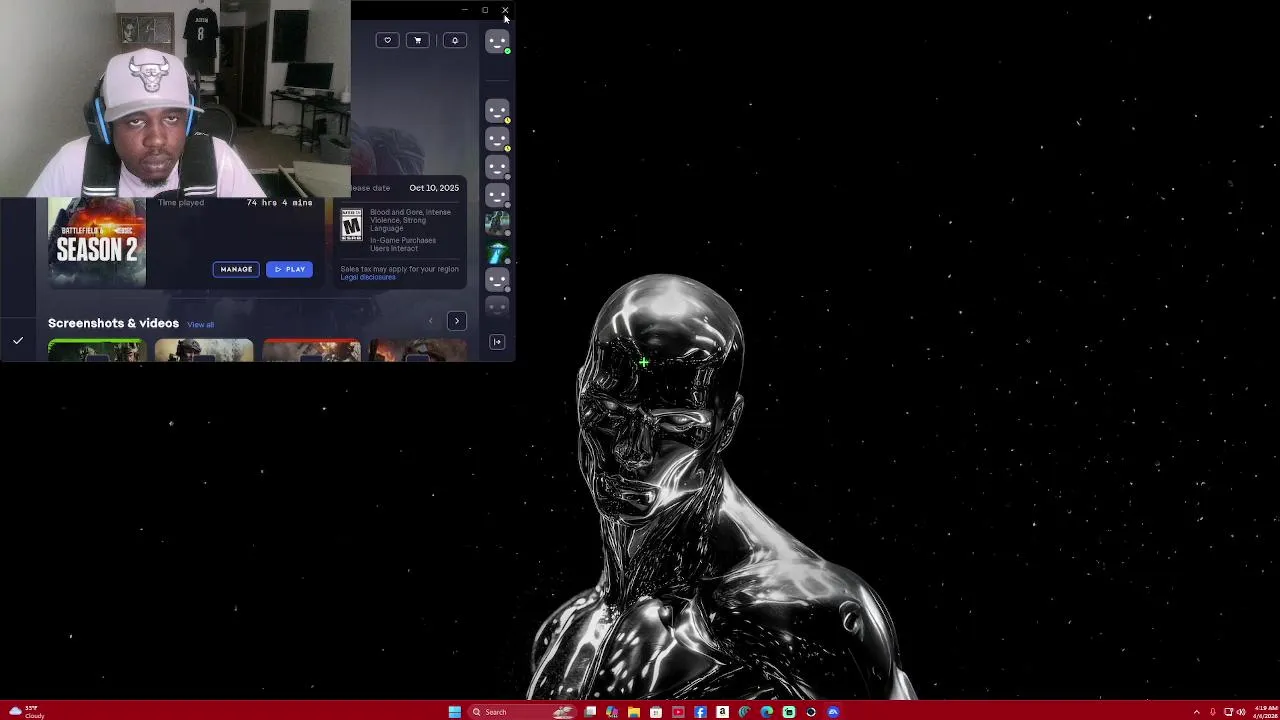The height and width of the screenshot is (720, 1280).
Task: Open the wishlist heart icon
Action: click(387, 40)
